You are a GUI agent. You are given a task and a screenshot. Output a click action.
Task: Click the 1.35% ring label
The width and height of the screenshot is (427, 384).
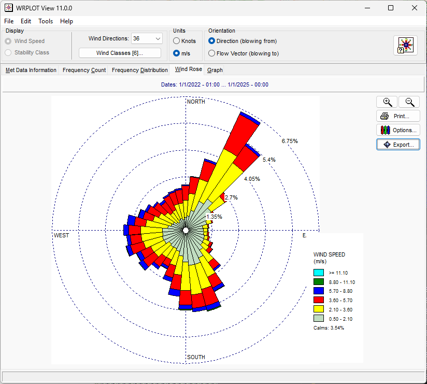pos(214,217)
